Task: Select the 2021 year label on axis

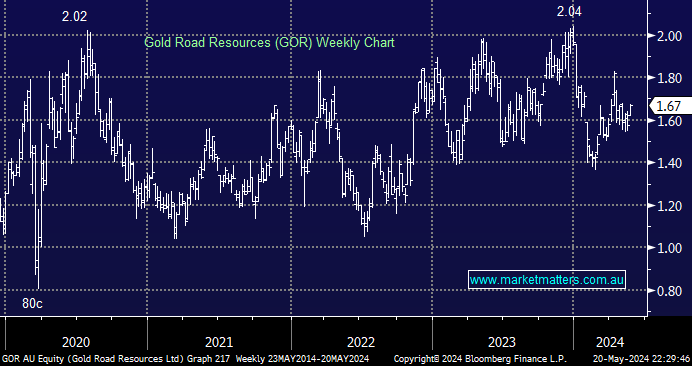Action: [219, 342]
